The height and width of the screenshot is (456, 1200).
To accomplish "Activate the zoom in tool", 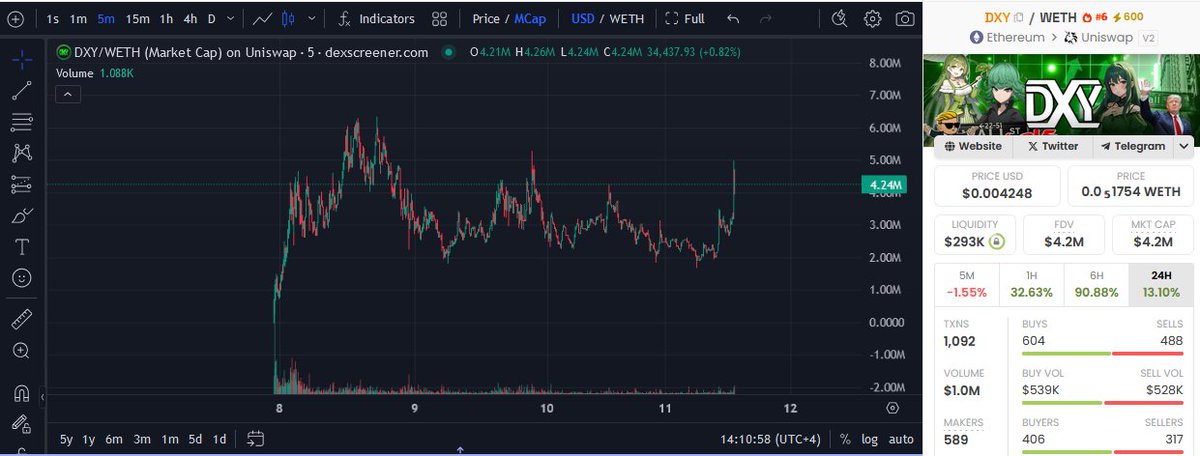I will coord(21,351).
